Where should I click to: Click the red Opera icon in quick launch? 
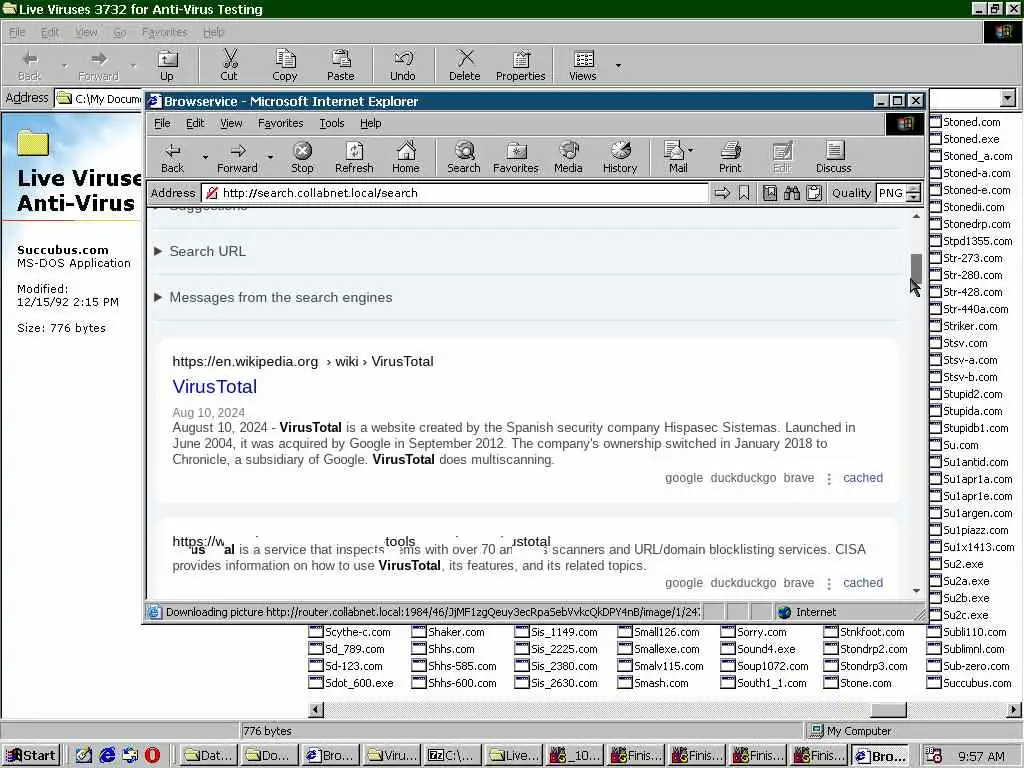click(x=152, y=756)
